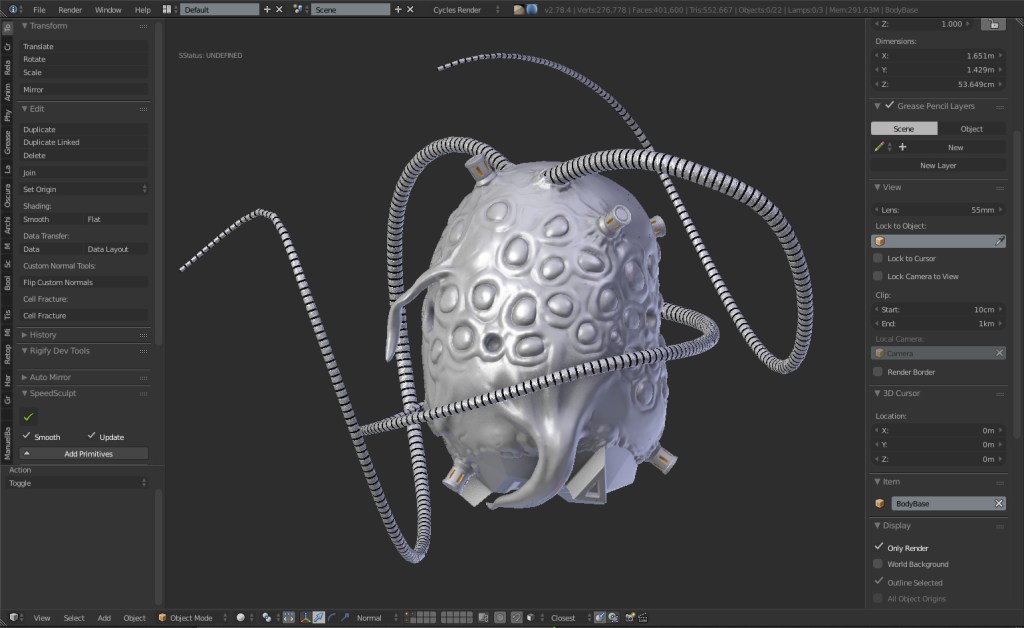The height and width of the screenshot is (628, 1024).
Task: Toggle the 3D manipulator widget icon
Action: pos(304,618)
